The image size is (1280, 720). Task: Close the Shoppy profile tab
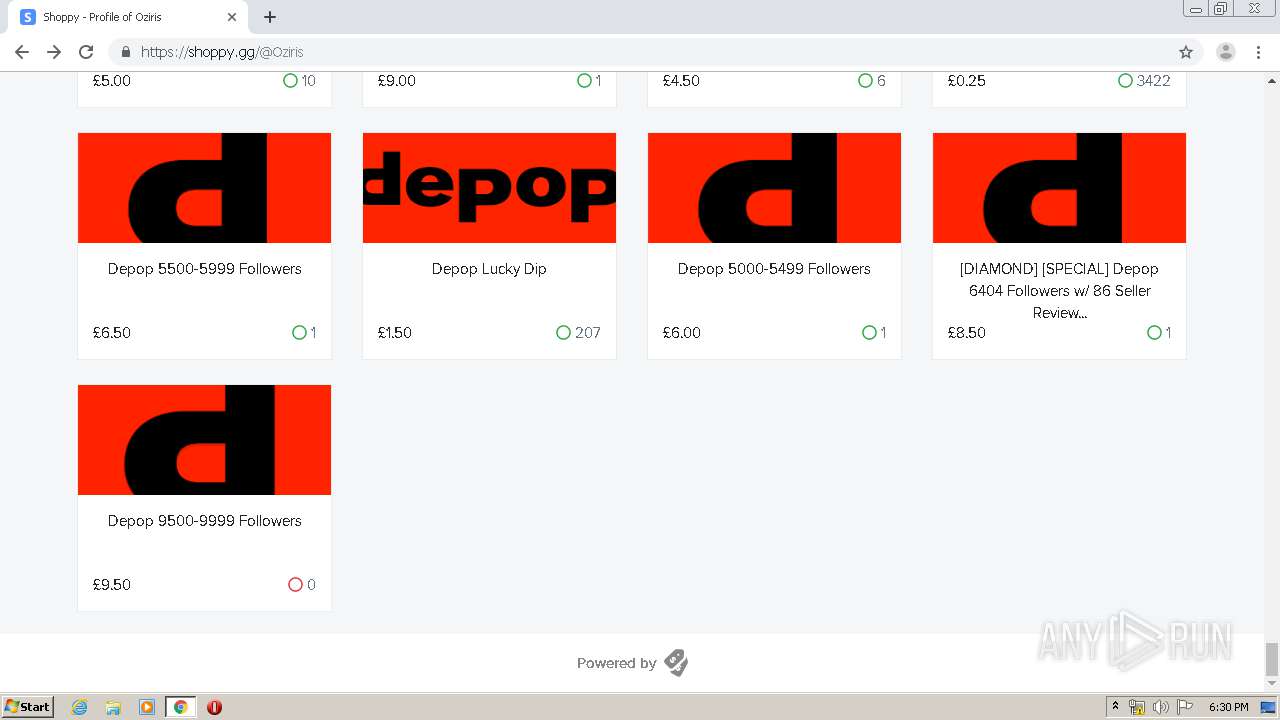[x=232, y=17]
